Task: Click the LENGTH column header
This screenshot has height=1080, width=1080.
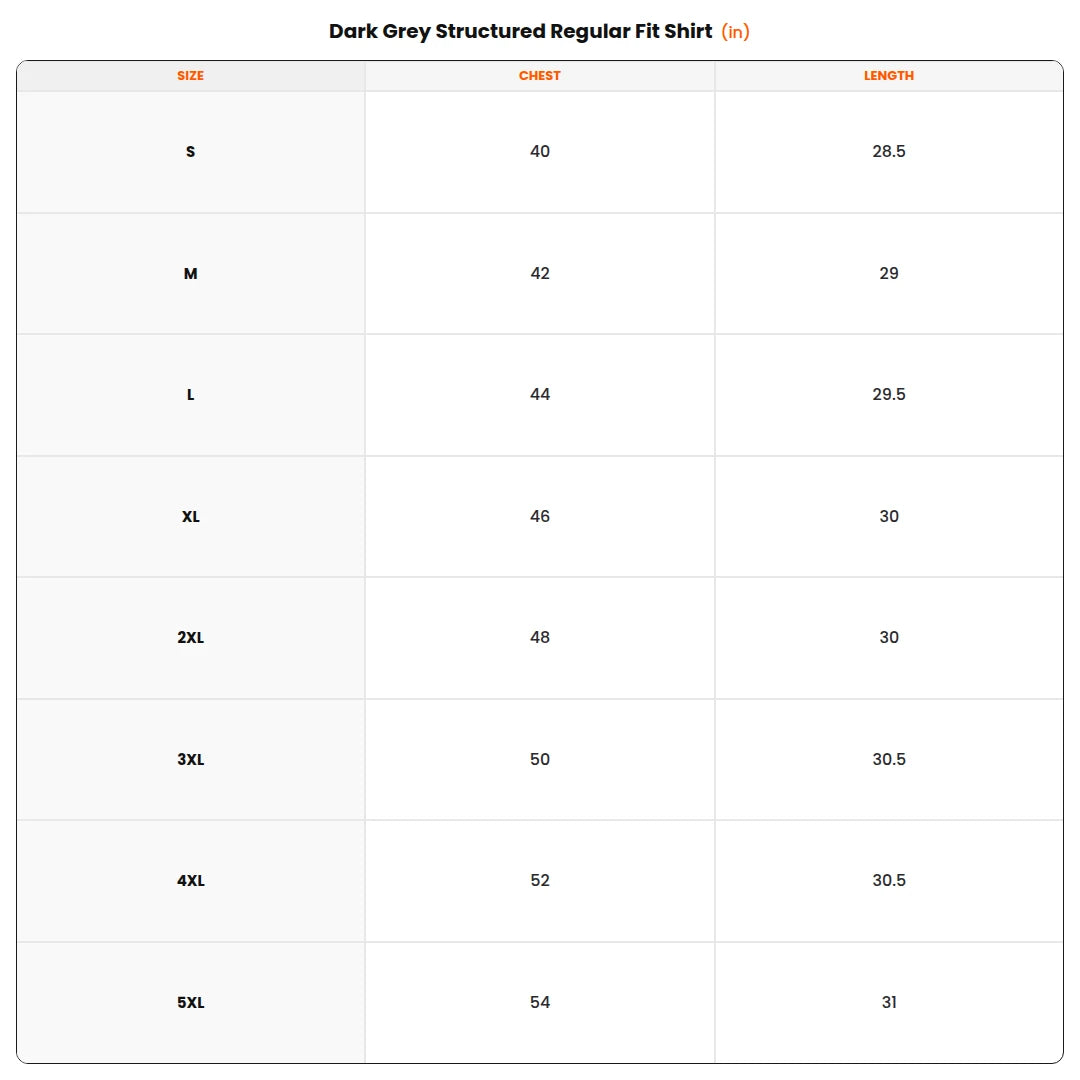Action: 889,76
